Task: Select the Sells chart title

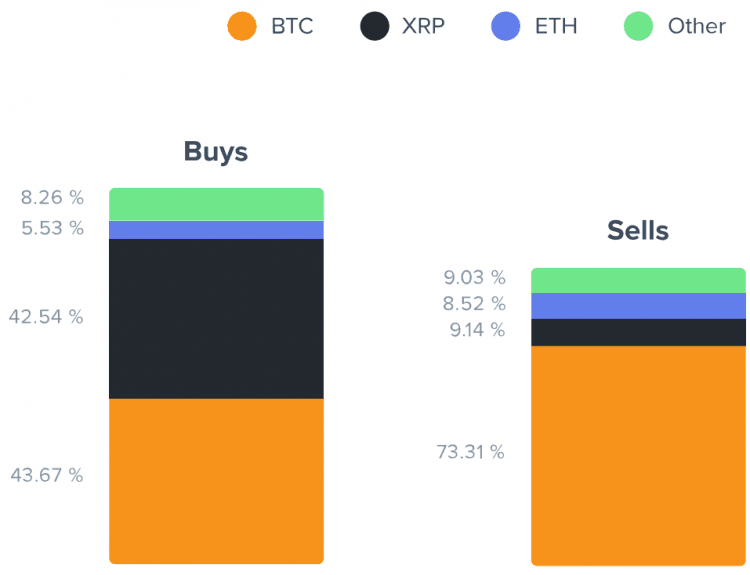Action: coord(638,231)
